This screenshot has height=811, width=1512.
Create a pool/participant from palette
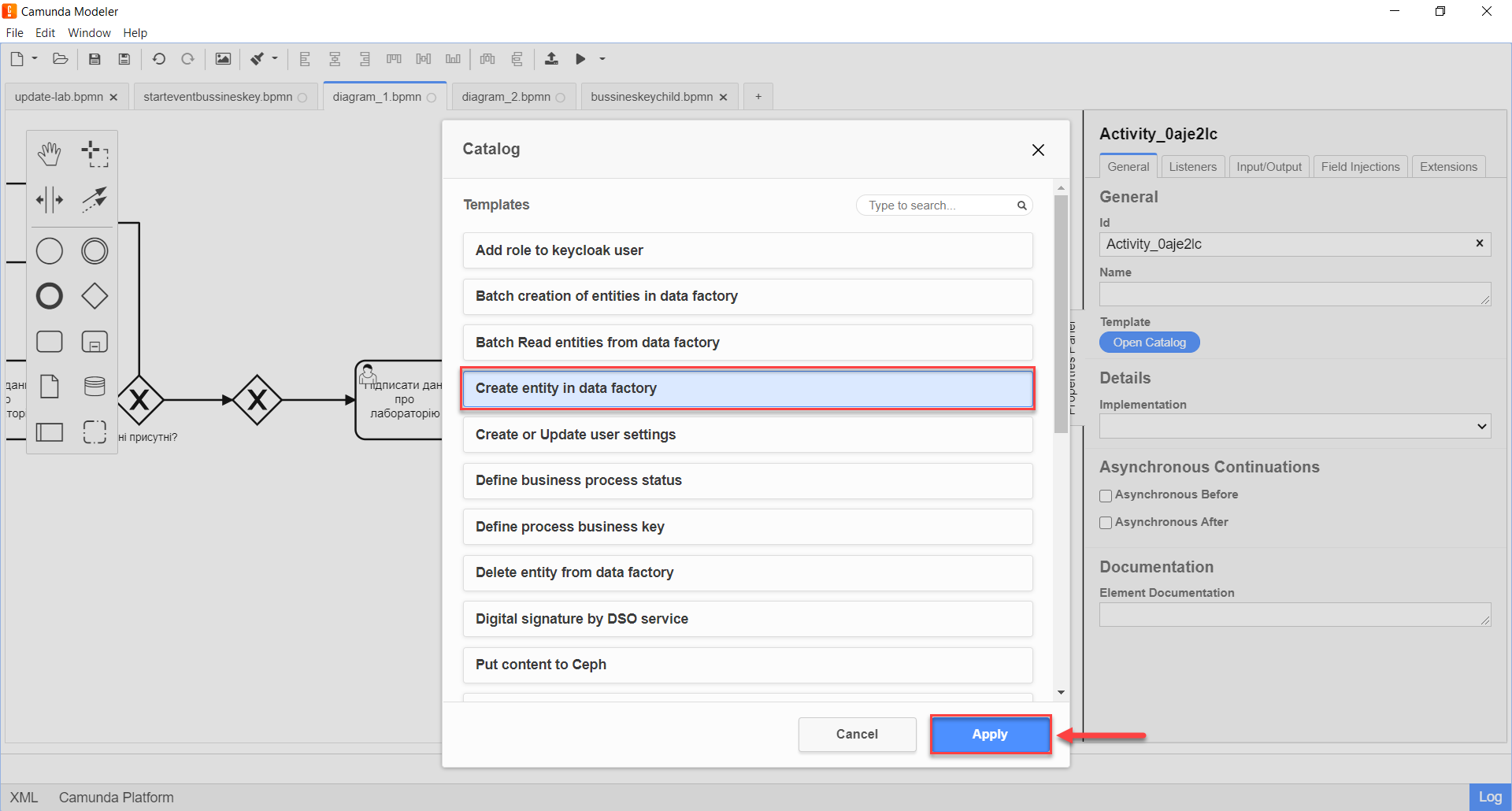50,431
